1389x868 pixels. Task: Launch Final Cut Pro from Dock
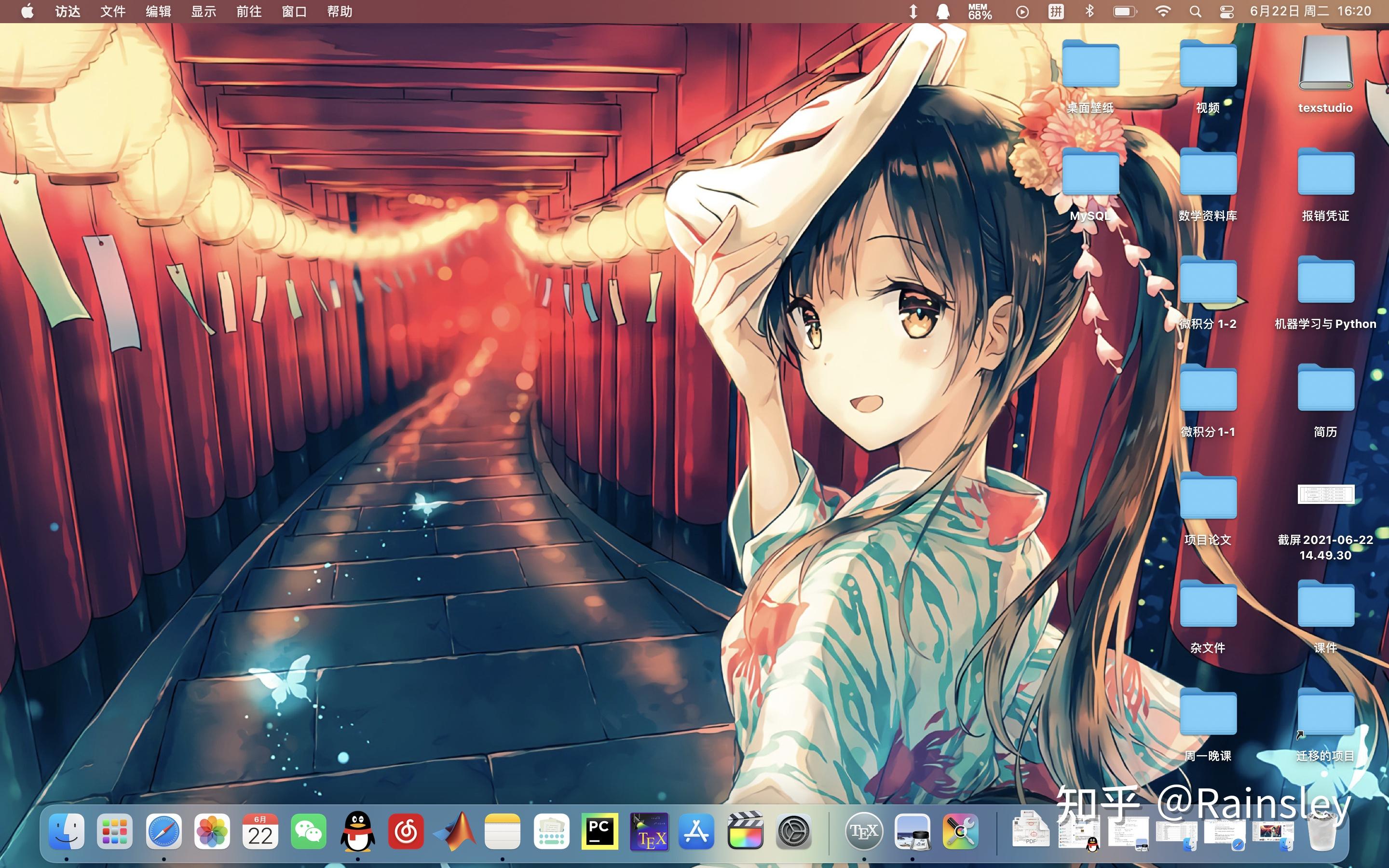pos(745,831)
